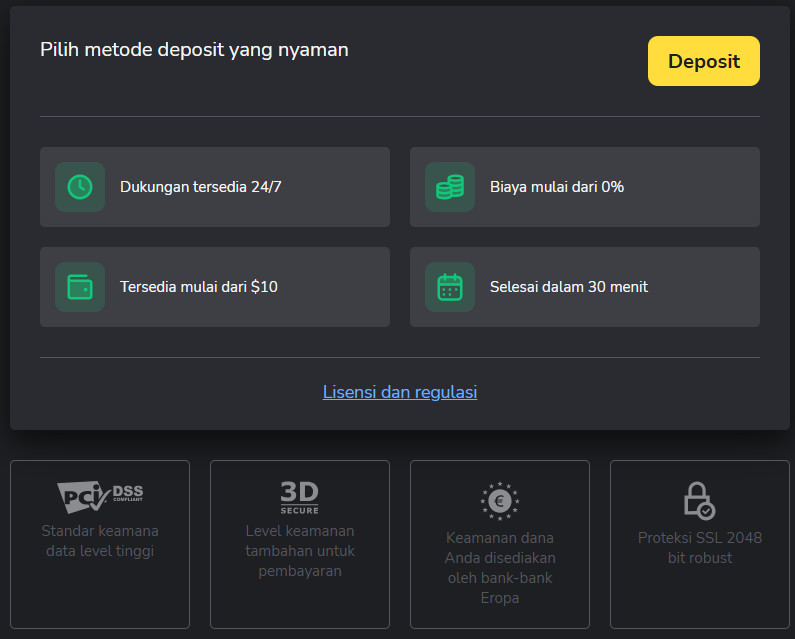The height and width of the screenshot is (639, 795).
Task: Click the PCI DSS compliant logo
Action: 100,496
